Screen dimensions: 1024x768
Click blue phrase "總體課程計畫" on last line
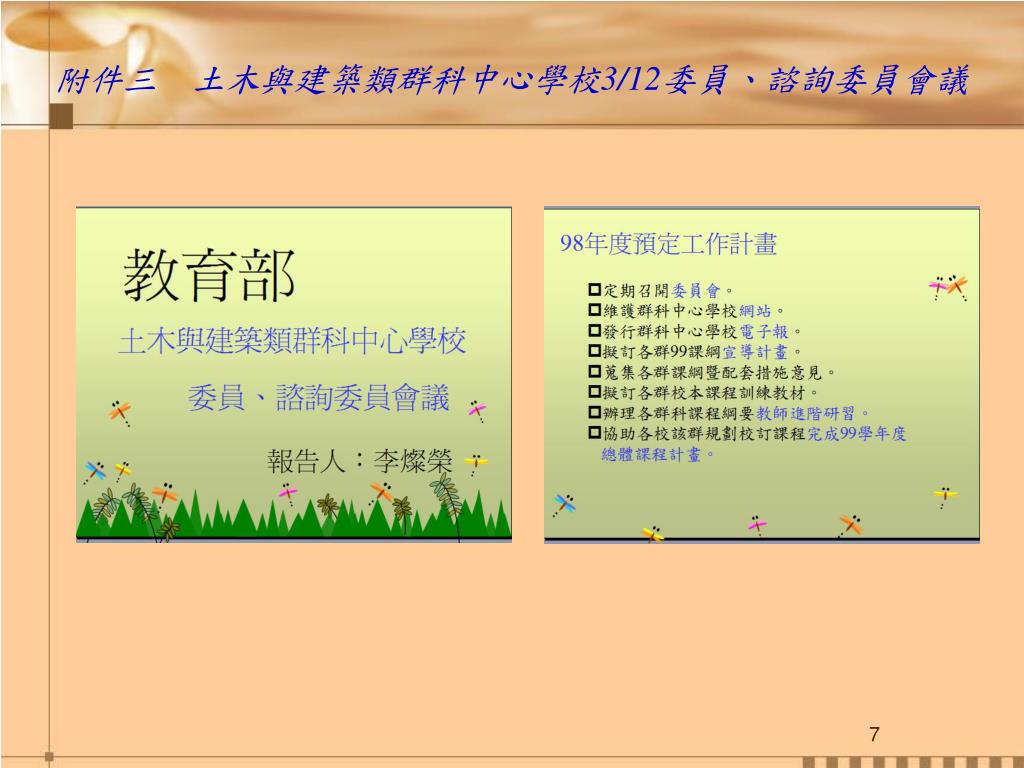coord(651,455)
